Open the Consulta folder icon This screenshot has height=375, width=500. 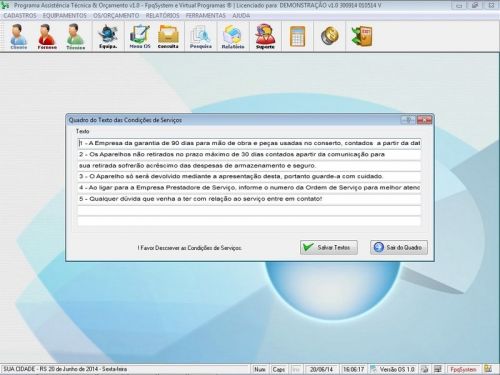[x=168, y=37]
